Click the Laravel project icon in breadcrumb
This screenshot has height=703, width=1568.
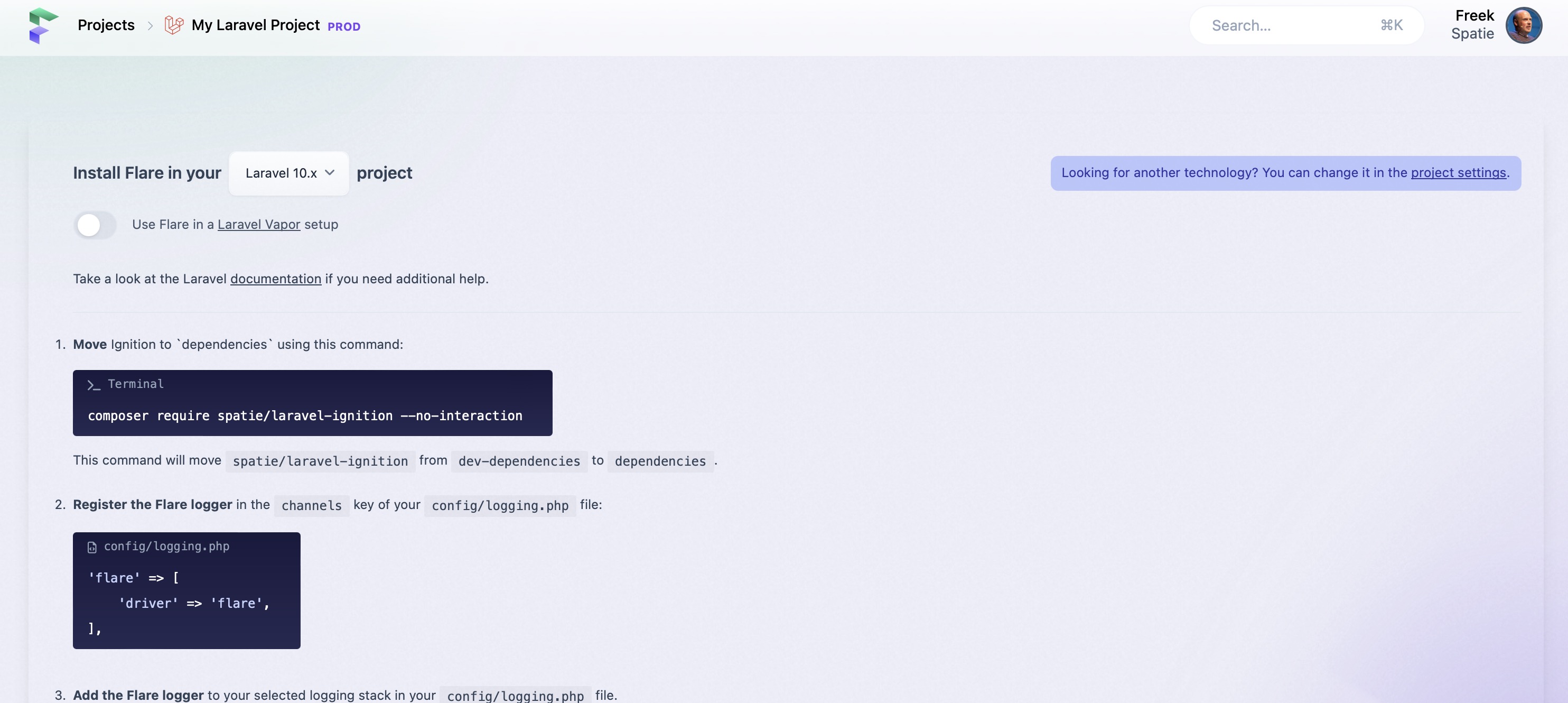click(x=174, y=25)
